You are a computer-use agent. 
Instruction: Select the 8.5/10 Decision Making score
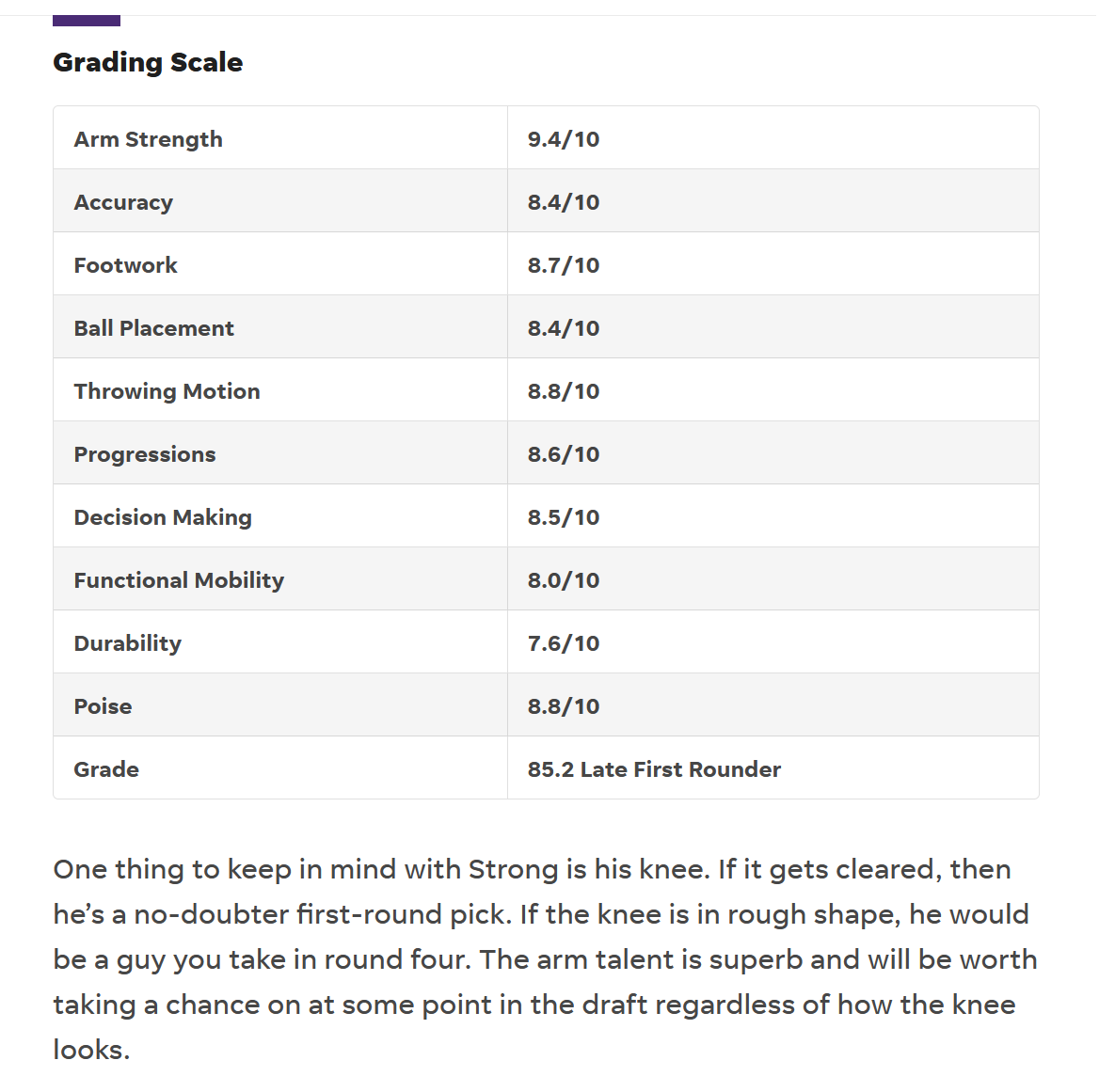(563, 517)
